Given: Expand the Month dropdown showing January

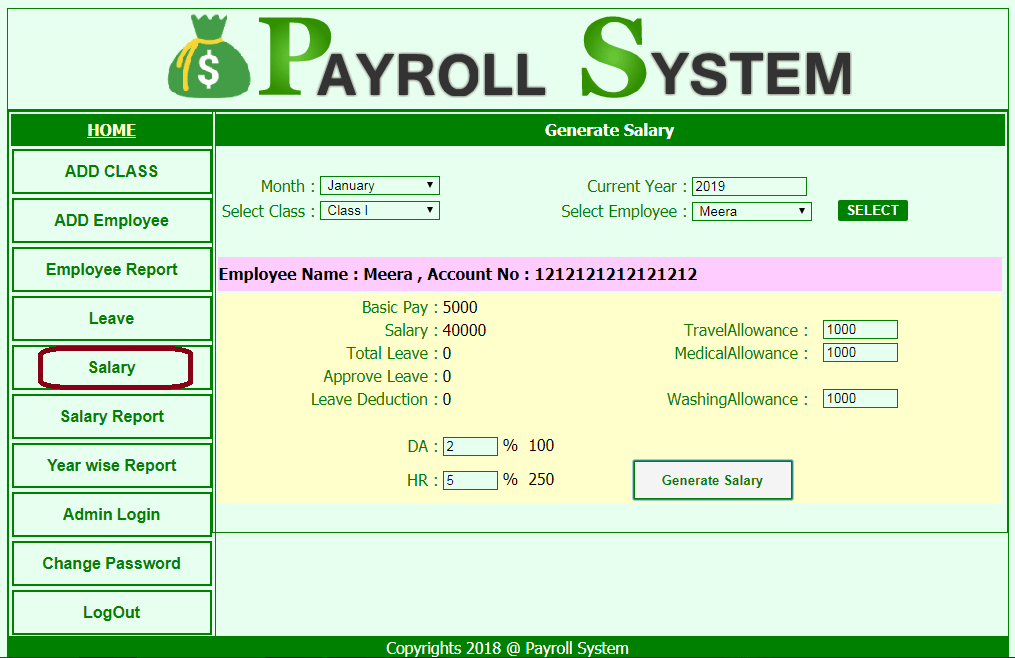Looking at the screenshot, I should point(380,186).
